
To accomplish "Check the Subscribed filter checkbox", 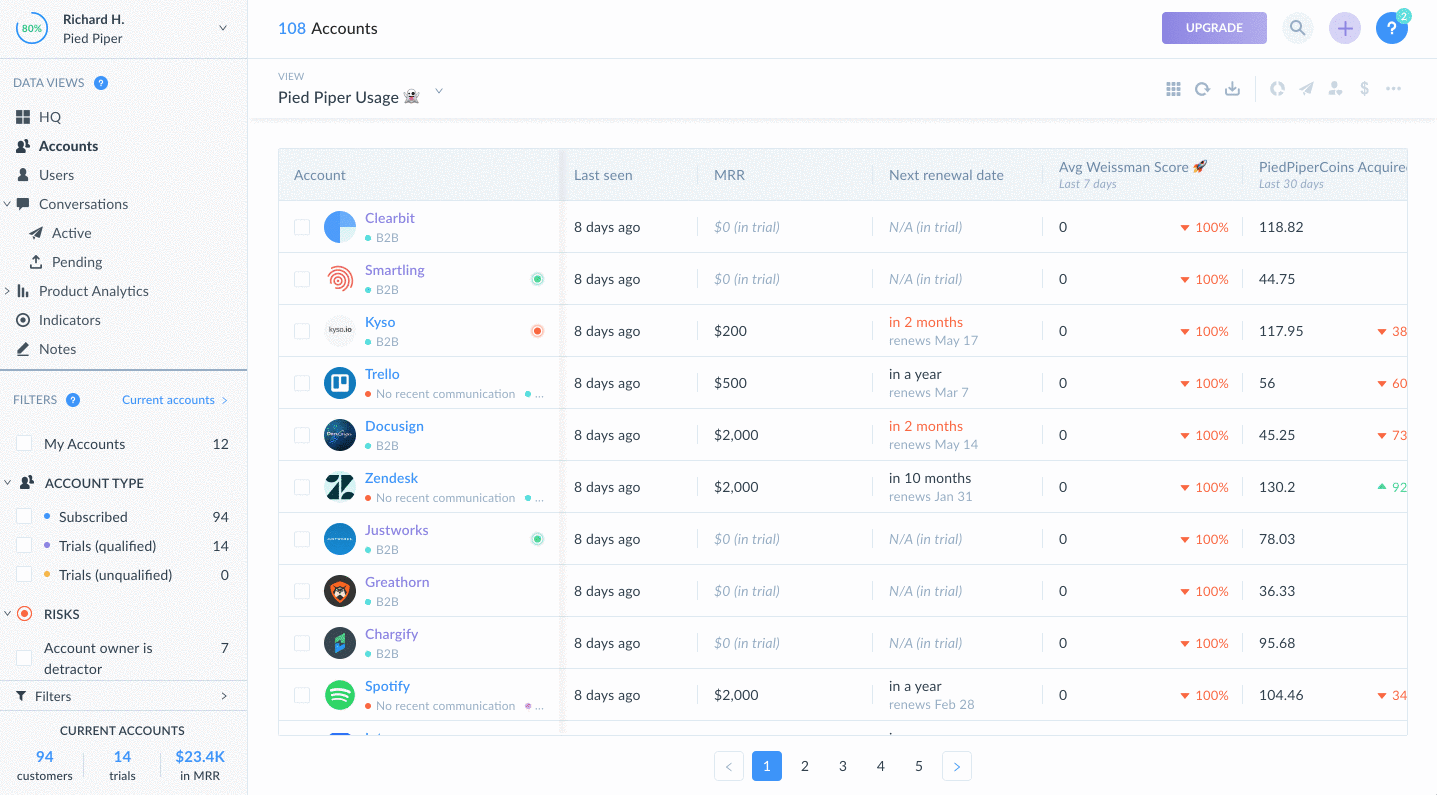I will click(x=24, y=517).
